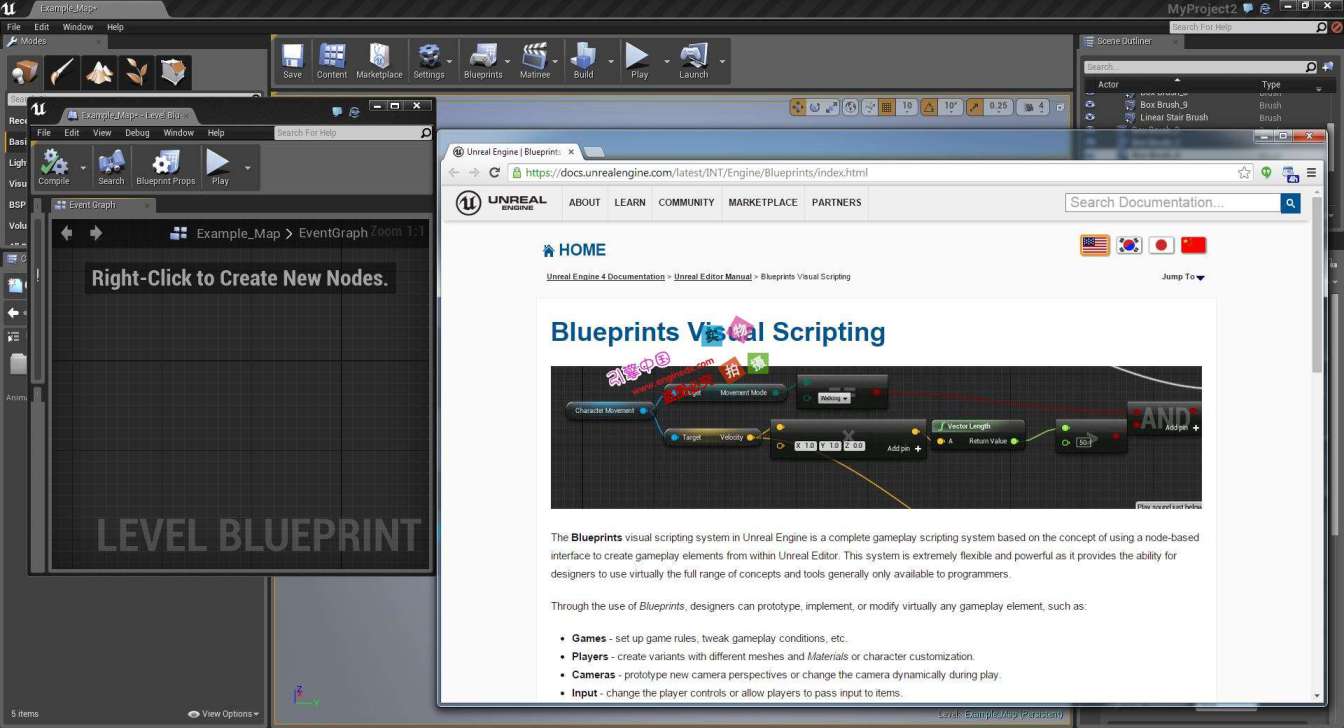Open the Compile options dropdown arrow

tap(83, 168)
